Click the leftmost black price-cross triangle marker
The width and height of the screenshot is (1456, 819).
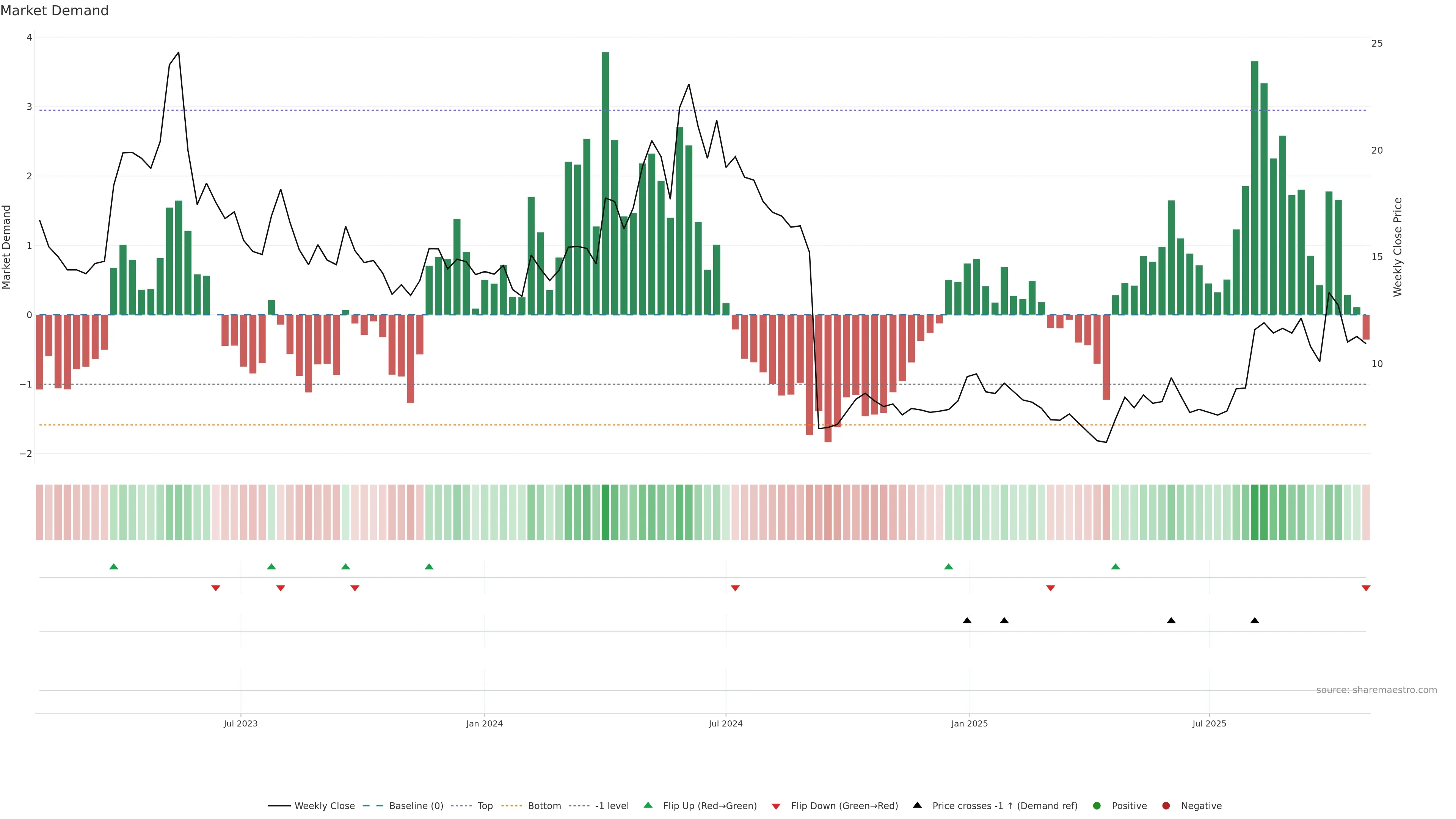pyautogui.click(x=967, y=621)
